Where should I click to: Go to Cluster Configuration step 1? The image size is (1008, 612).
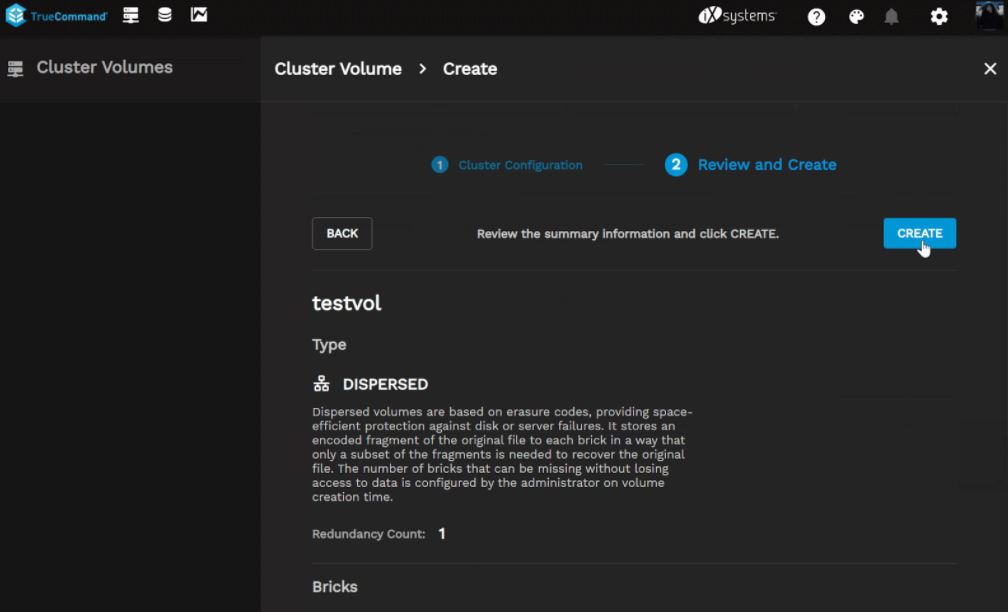[x=508, y=165]
